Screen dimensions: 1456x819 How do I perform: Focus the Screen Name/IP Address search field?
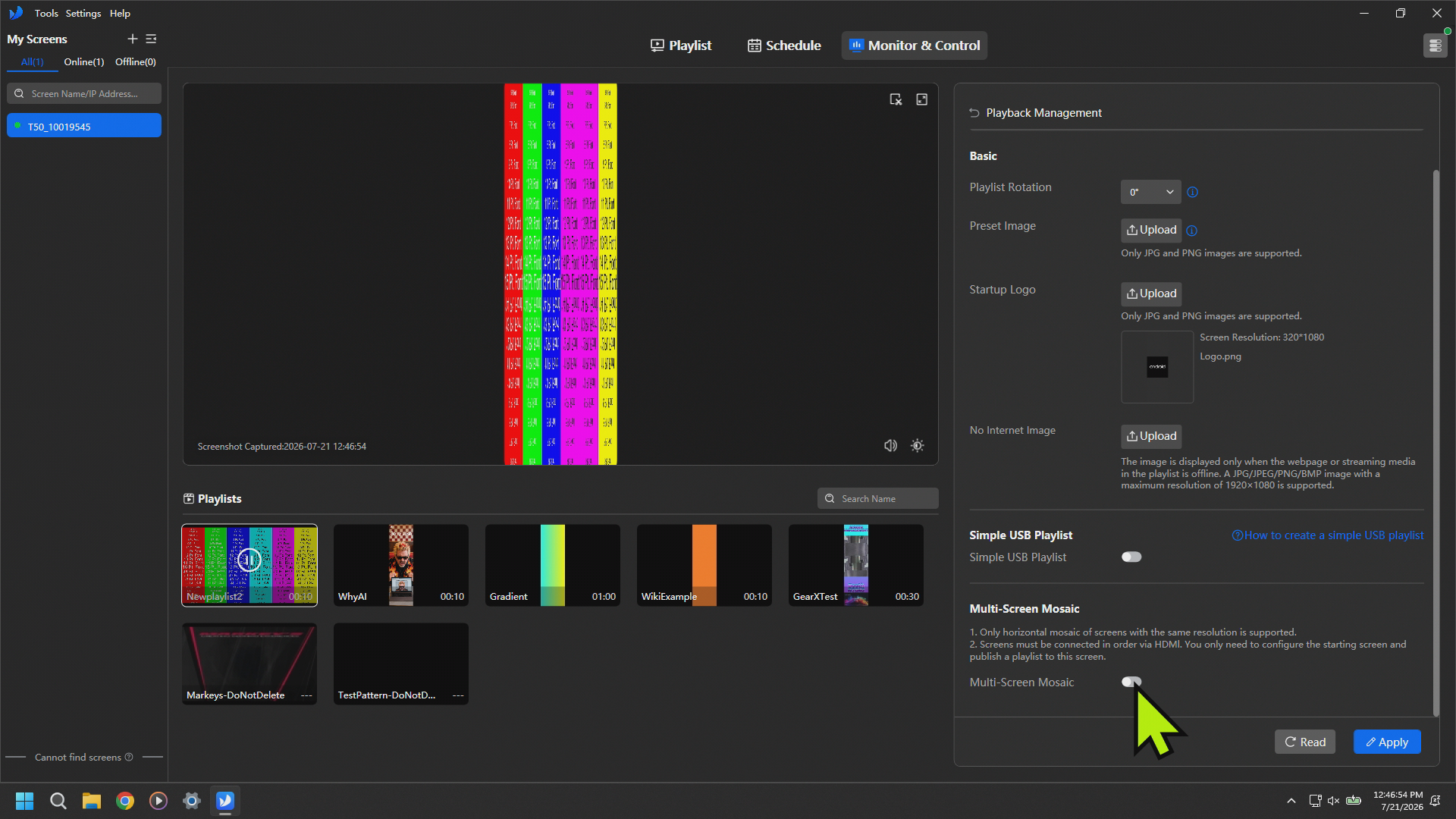click(x=84, y=94)
